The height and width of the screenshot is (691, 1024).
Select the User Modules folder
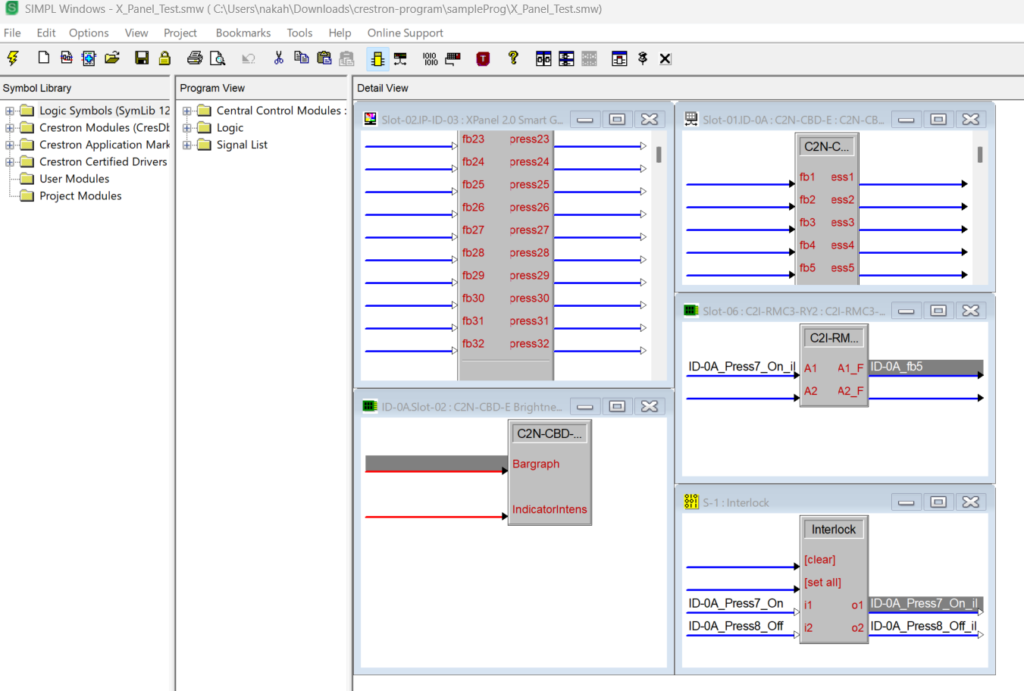click(74, 179)
